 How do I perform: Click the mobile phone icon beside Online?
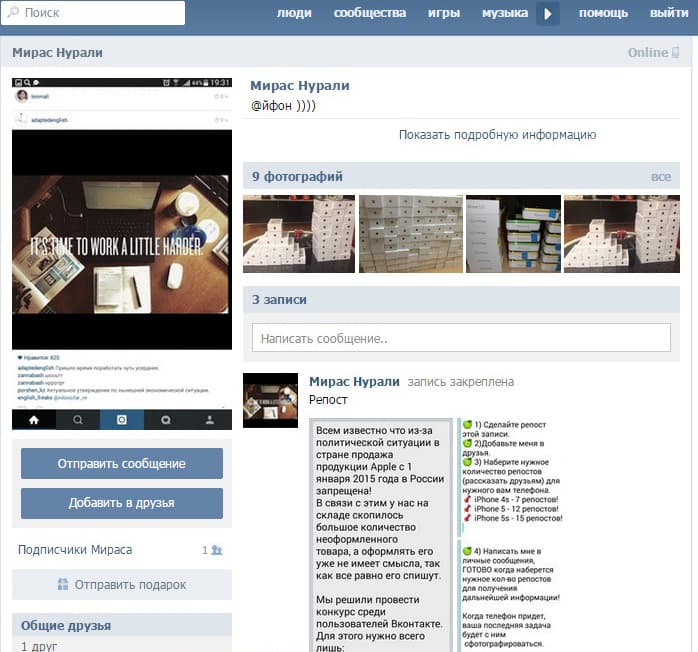[x=676, y=53]
